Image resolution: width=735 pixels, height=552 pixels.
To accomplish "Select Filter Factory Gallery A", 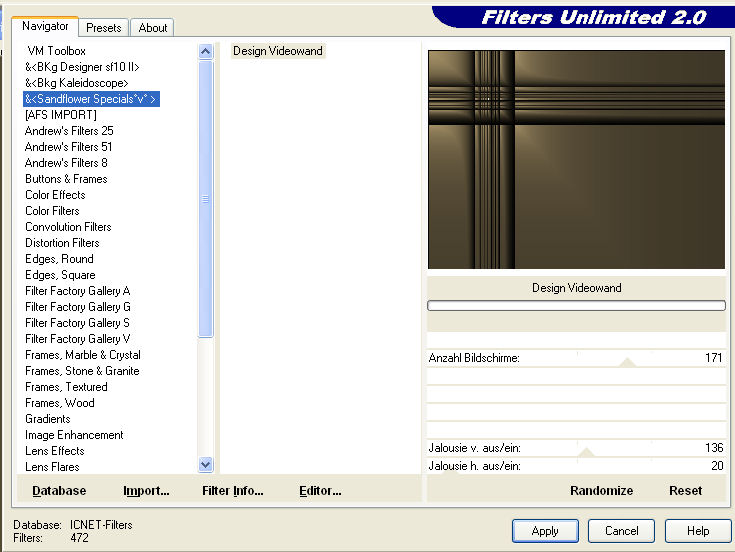I will (77, 291).
